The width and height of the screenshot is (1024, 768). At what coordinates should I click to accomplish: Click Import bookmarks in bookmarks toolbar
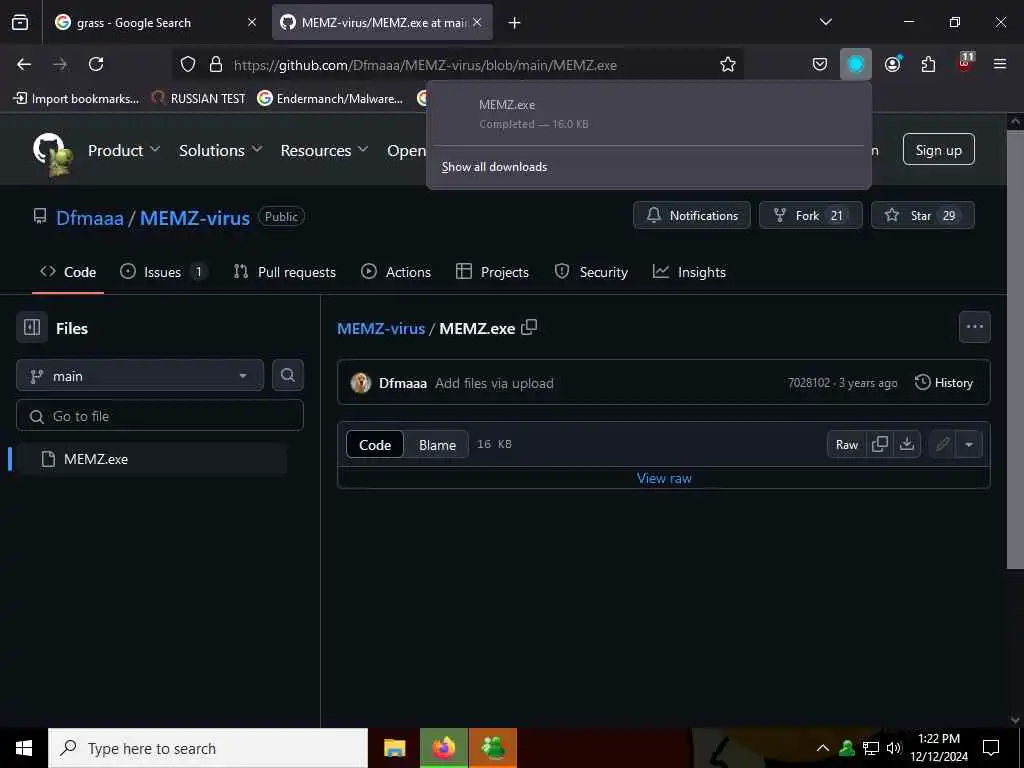pos(76,99)
